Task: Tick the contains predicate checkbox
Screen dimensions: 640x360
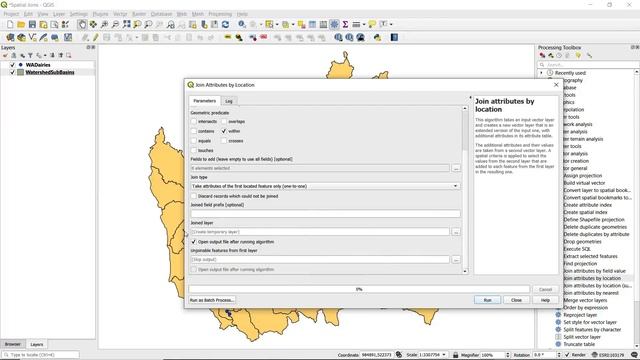Action: click(x=194, y=131)
